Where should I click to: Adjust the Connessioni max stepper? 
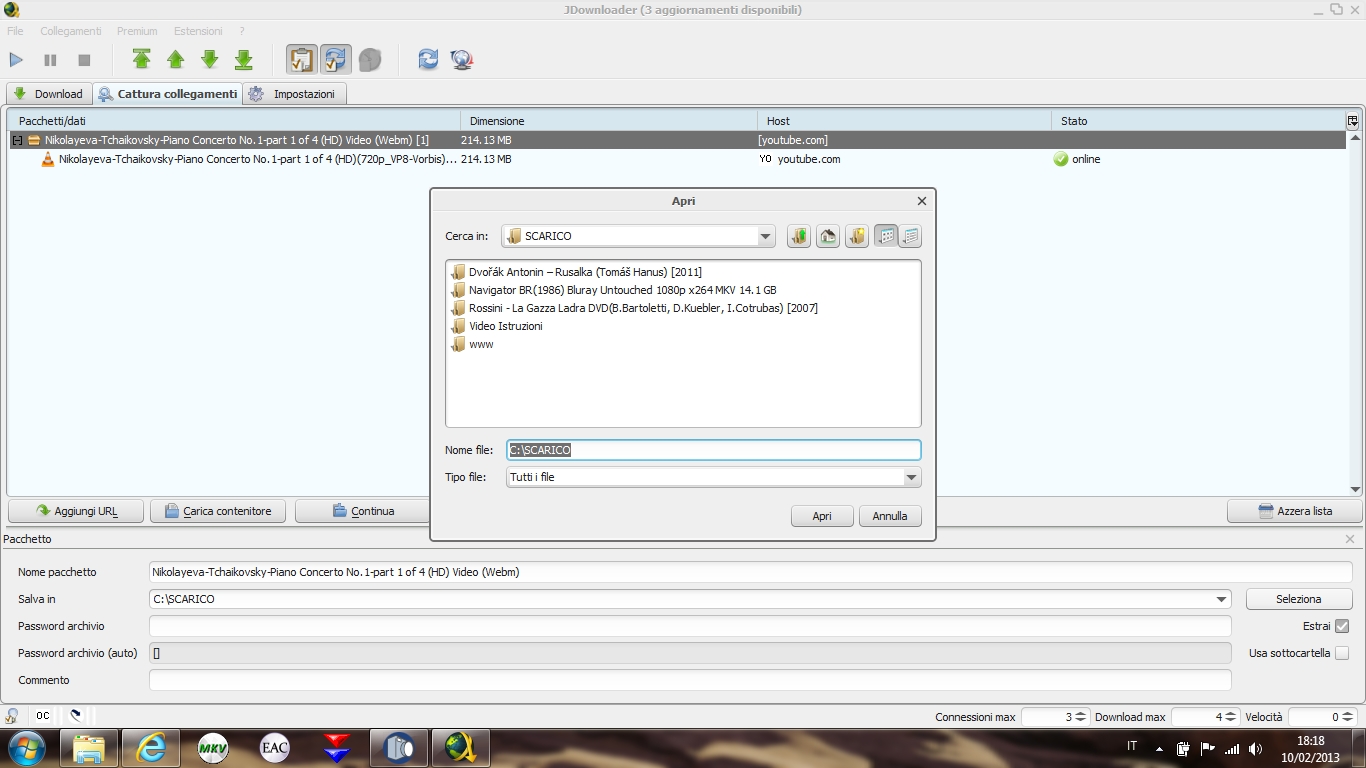pyautogui.click(x=1081, y=717)
